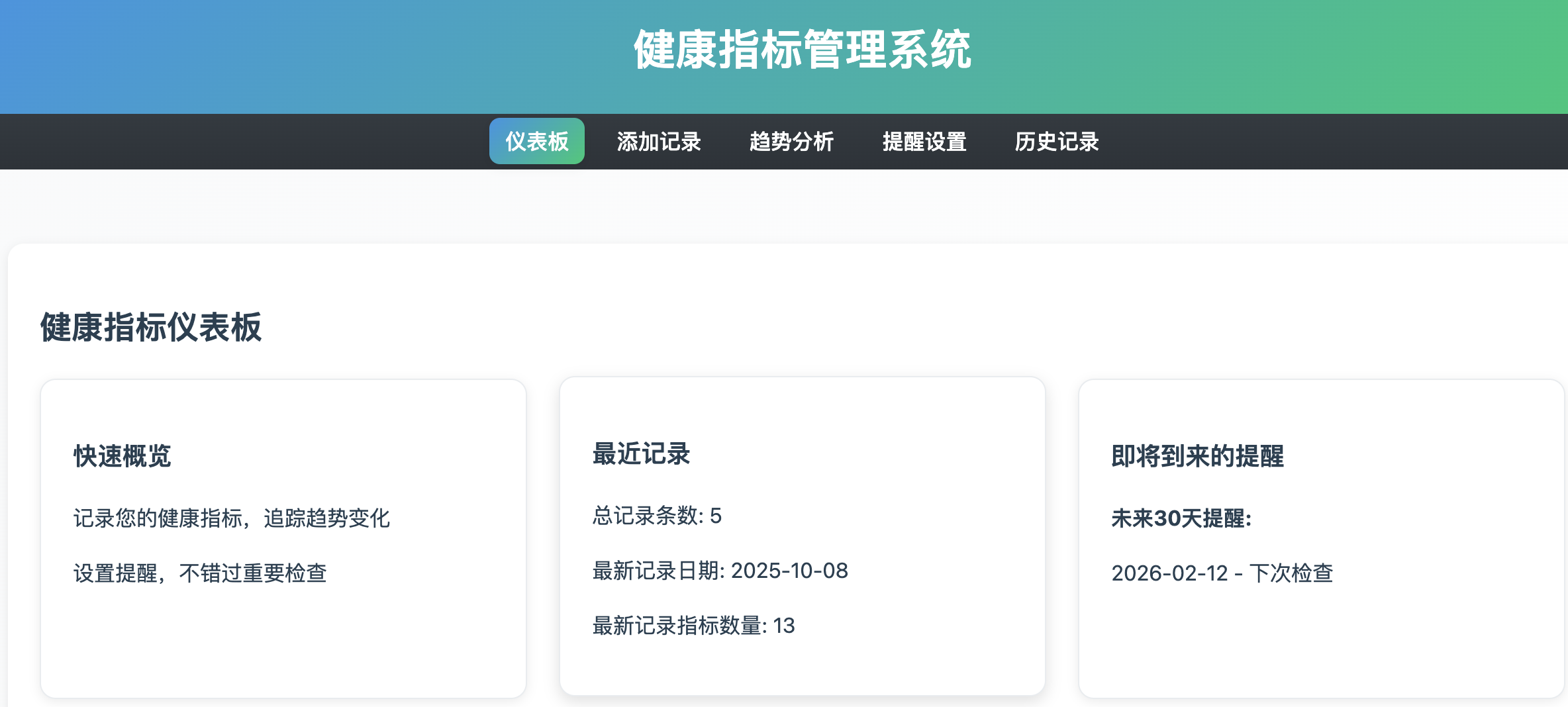The image size is (1568, 707).
Task: Click the 健康指标仪表板 page heading
Action: click(x=151, y=327)
